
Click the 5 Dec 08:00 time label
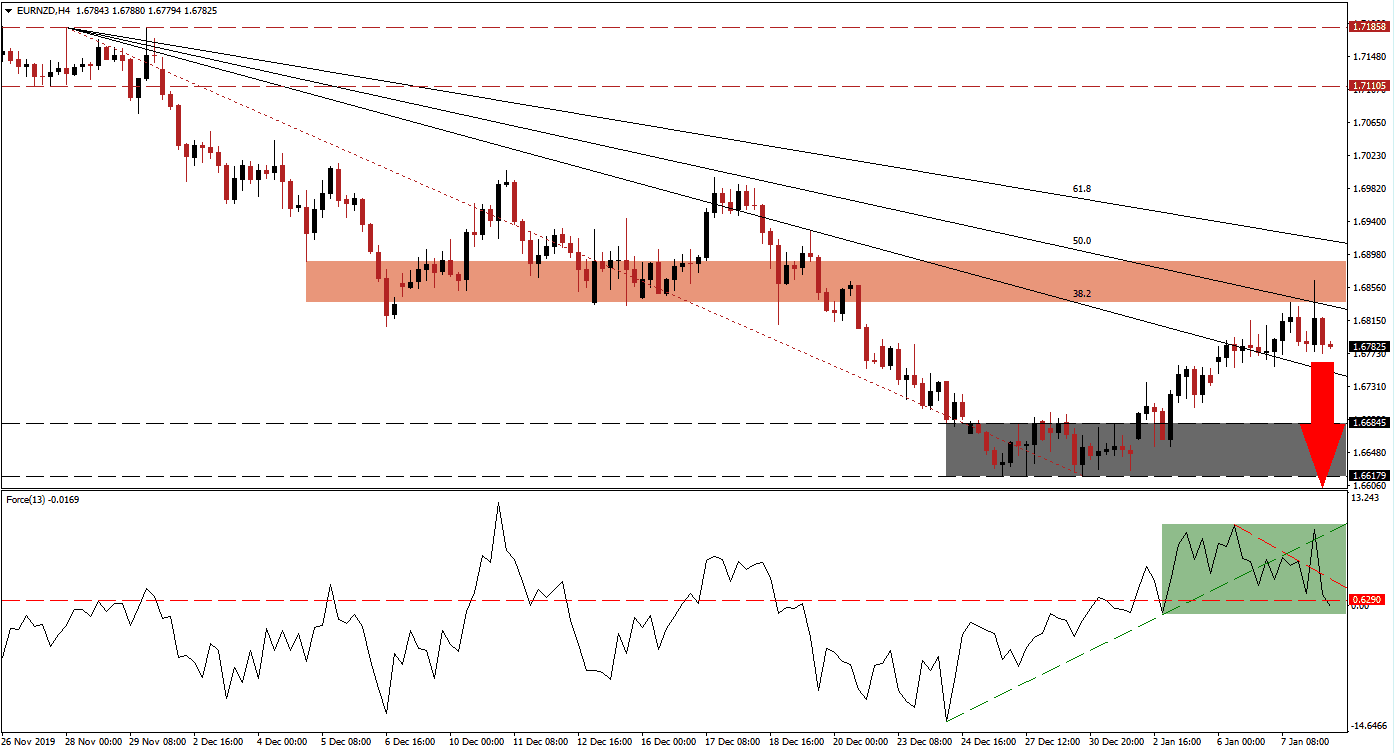[348, 743]
